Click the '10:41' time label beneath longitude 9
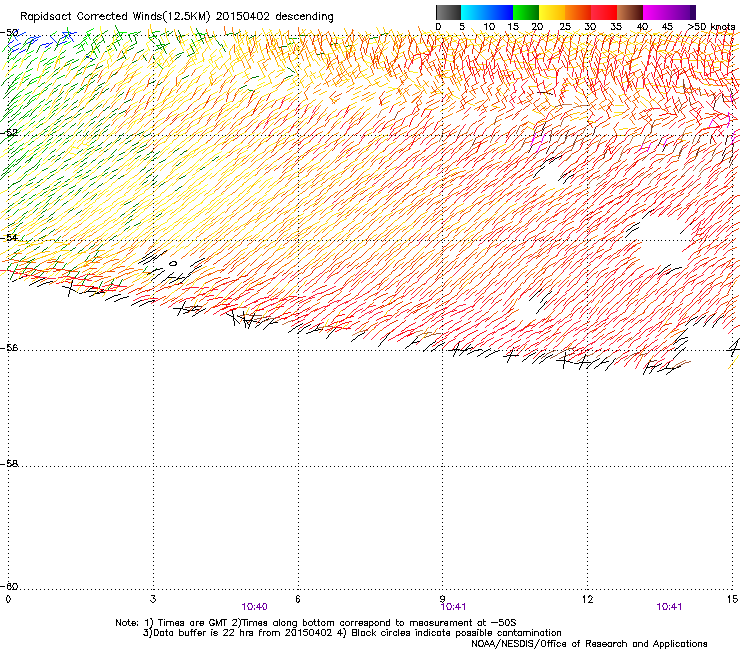The width and height of the screenshot is (740, 650). (x=454, y=607)
